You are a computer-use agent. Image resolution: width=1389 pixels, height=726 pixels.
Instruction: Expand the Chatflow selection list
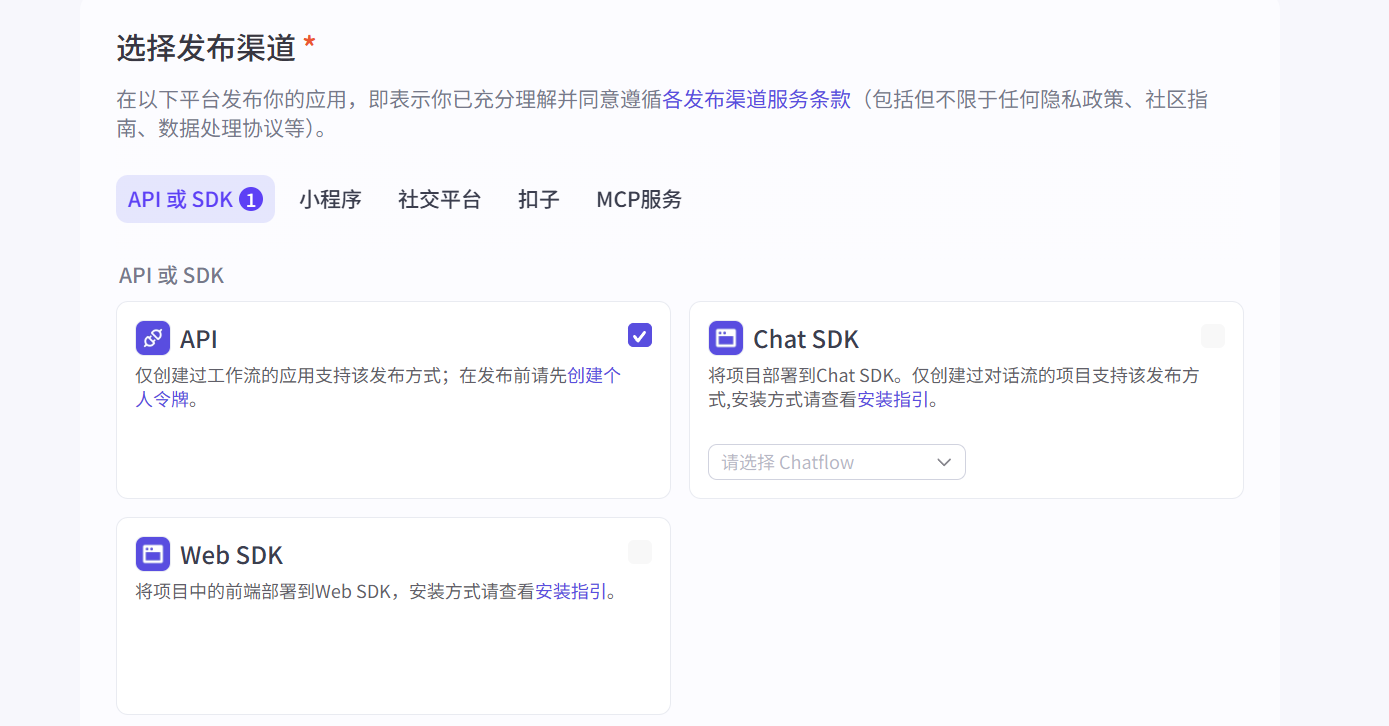pyautogui.click(x=836, y=461)
